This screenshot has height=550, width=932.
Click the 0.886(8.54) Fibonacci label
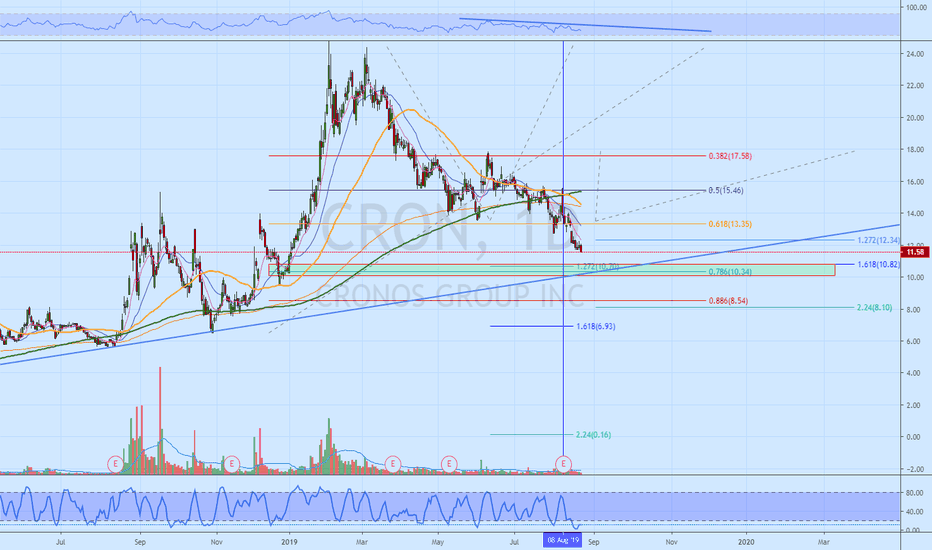(728, 301)
